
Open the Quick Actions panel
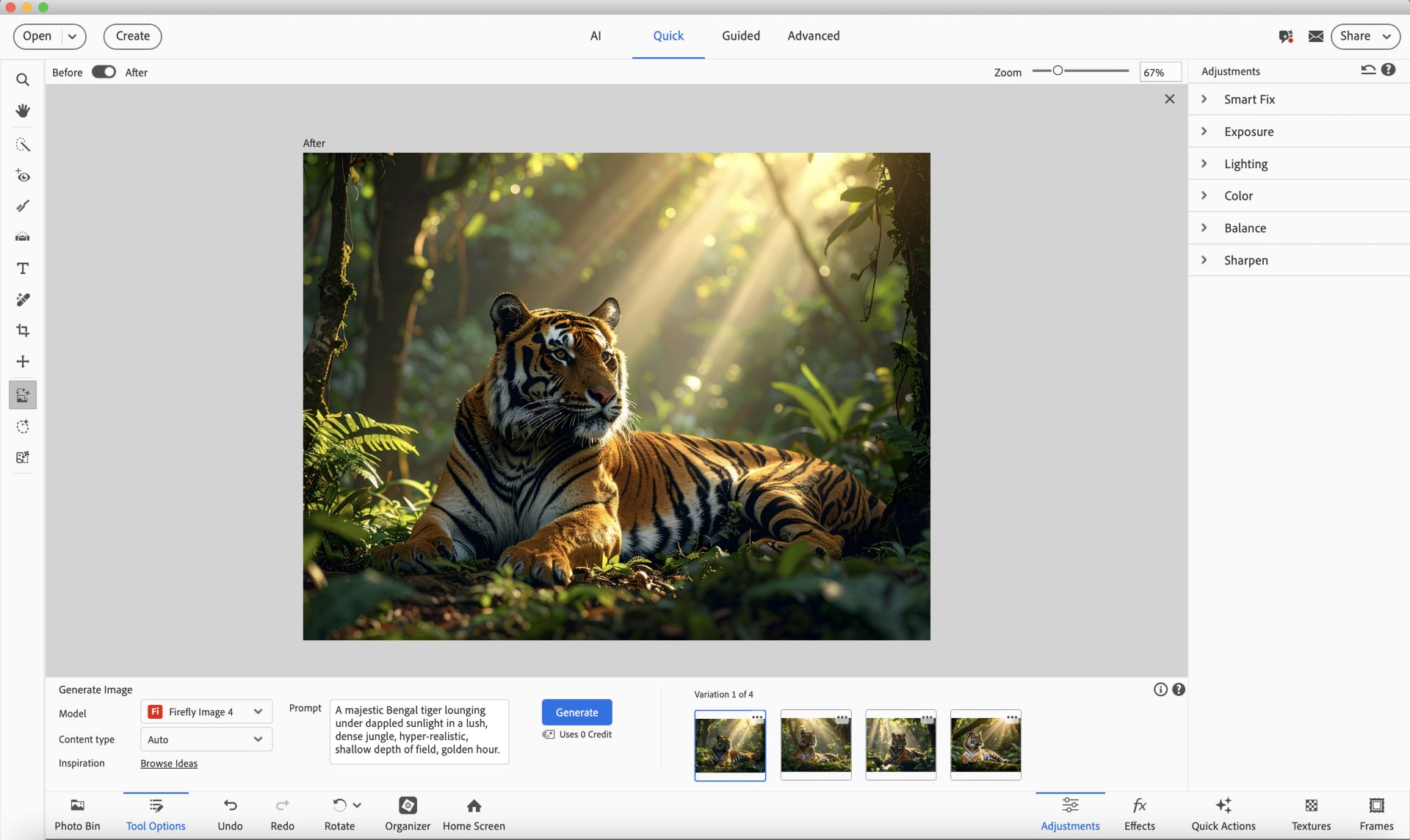click(x=1223, y=814)
